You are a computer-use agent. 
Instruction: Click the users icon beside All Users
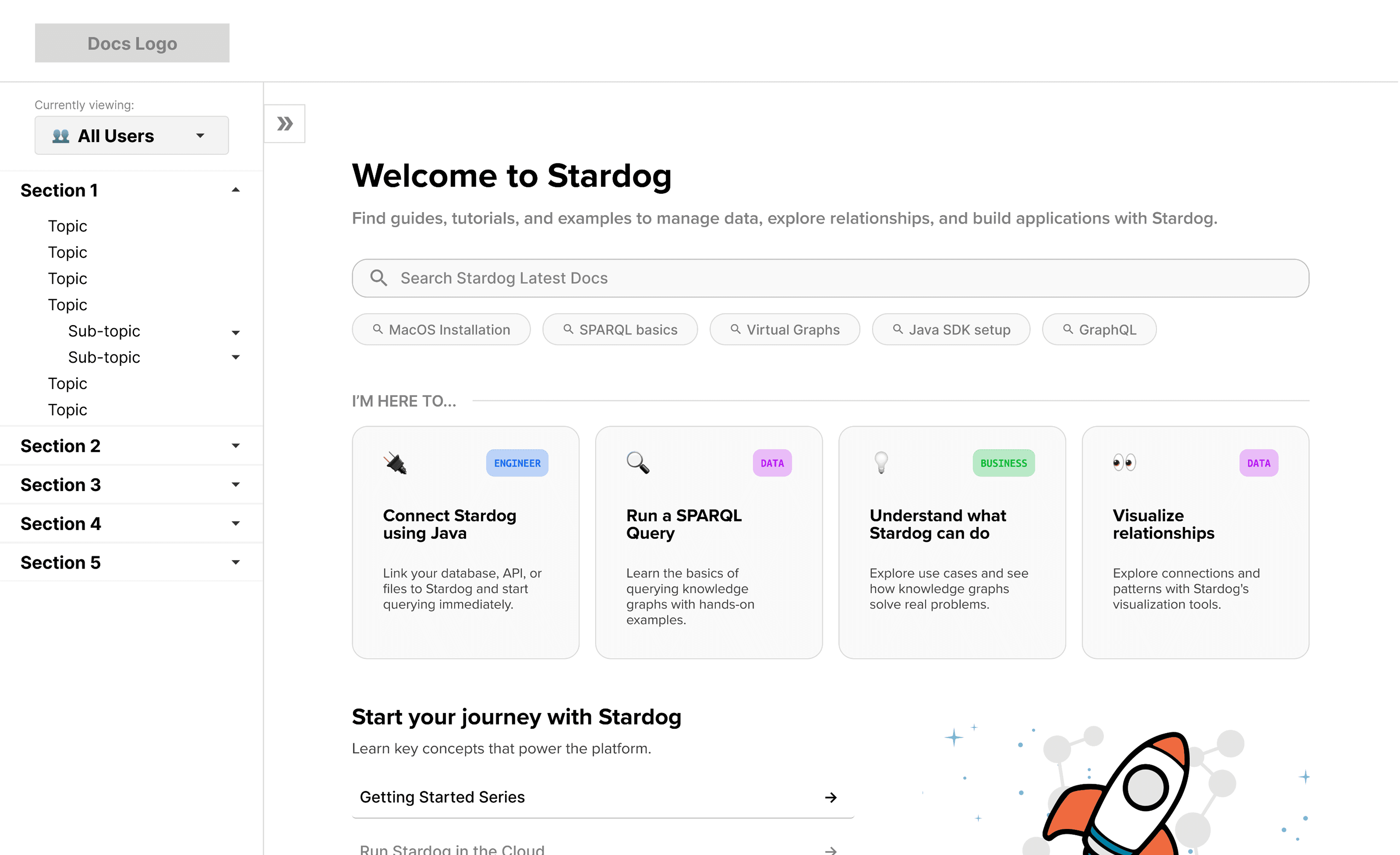[x=61, y=136]
